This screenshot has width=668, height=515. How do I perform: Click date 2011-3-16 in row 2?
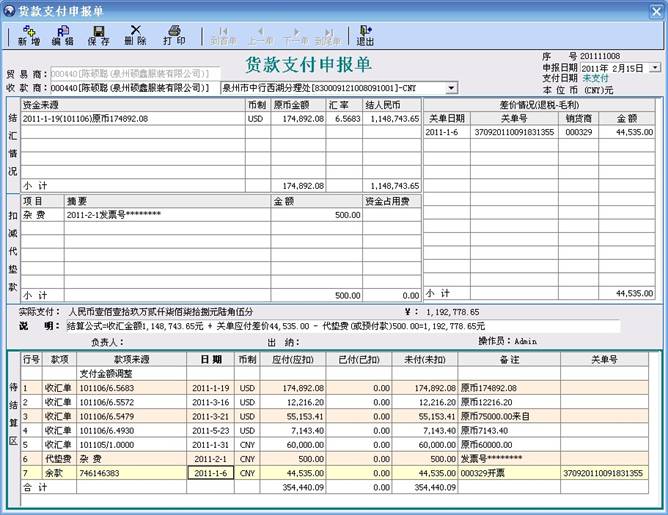click(210, 402)
